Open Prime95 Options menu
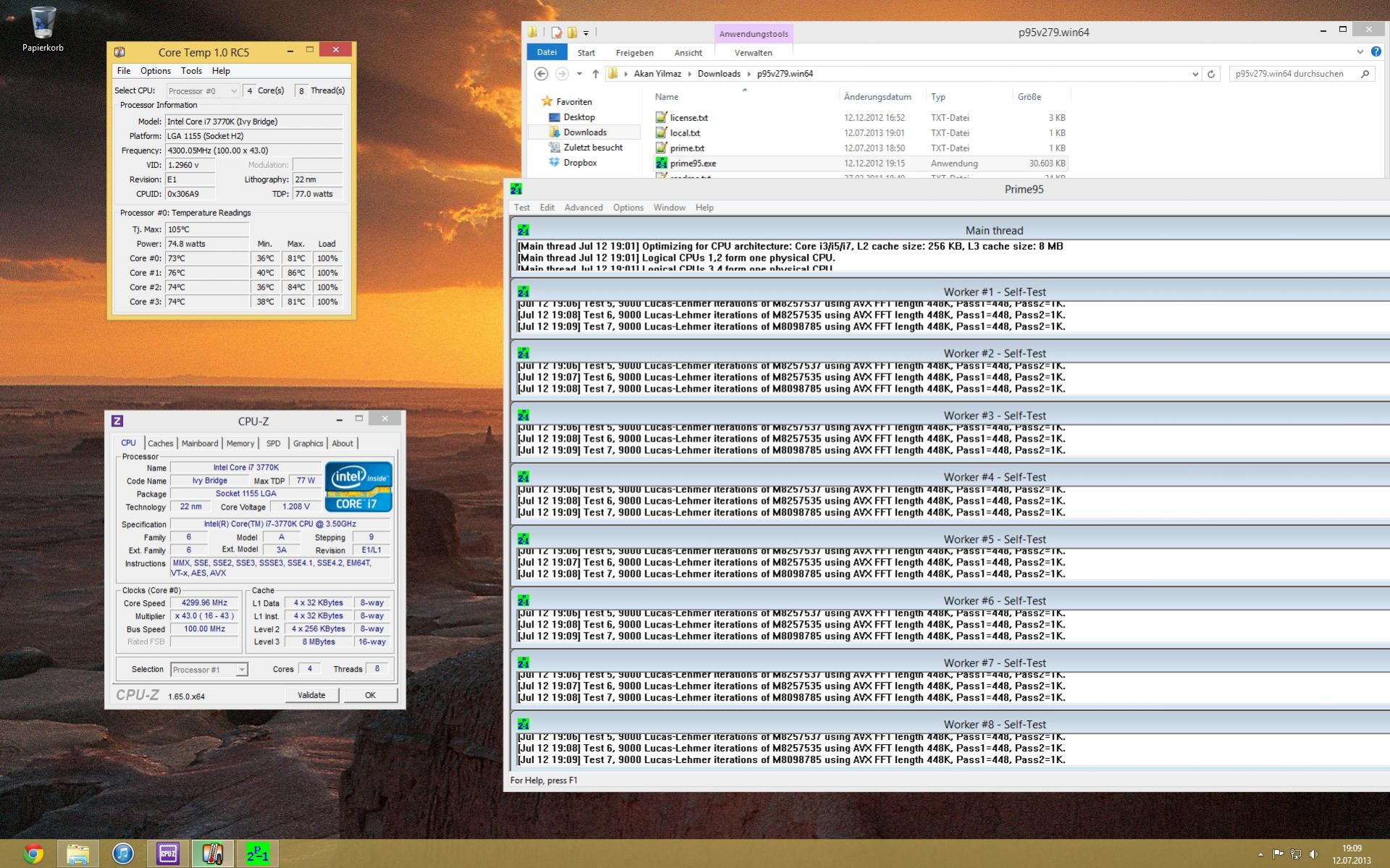The image size is (1390, 868). point(628,207)
